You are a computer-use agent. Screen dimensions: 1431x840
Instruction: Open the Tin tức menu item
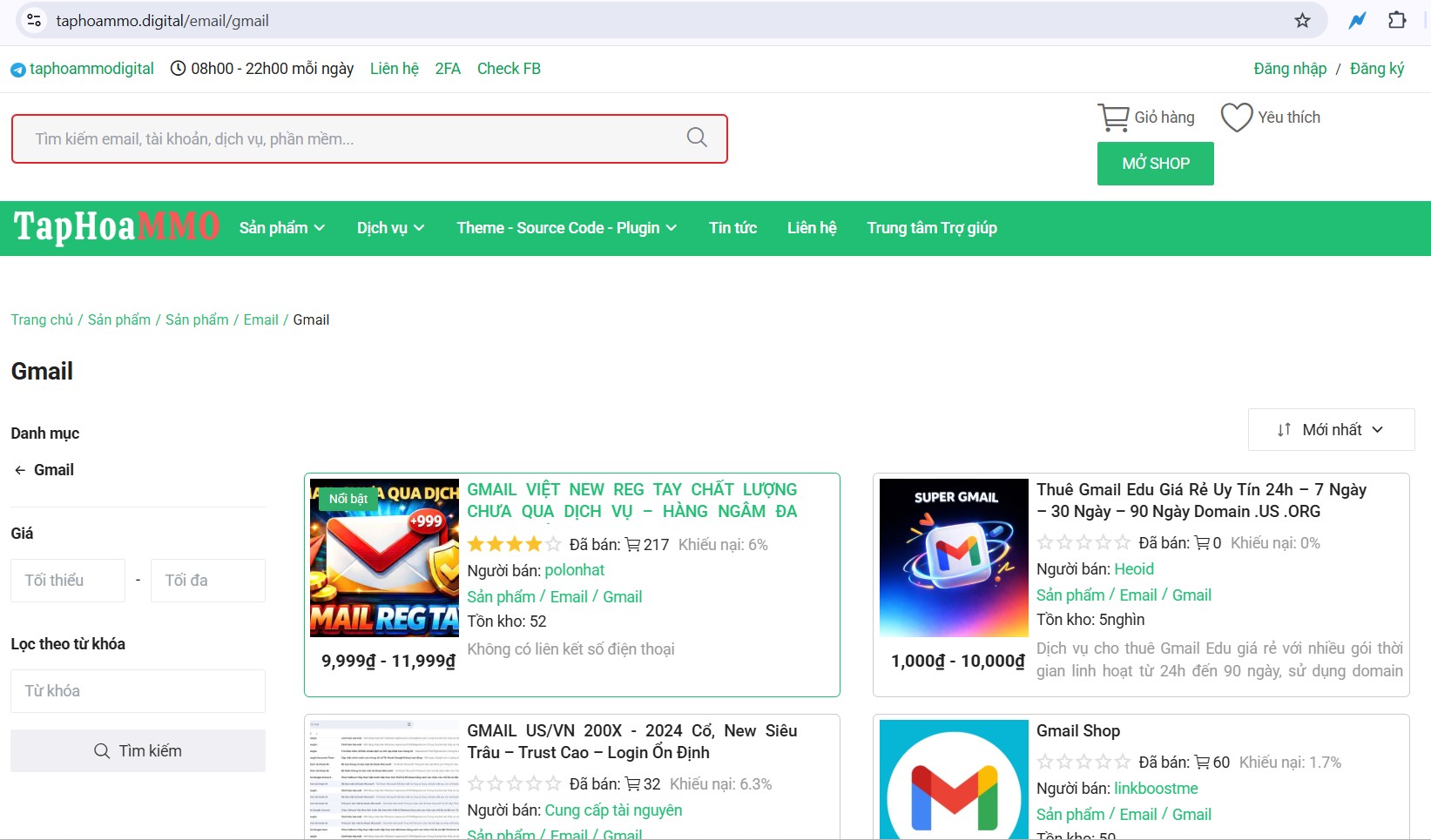(732, 227)
